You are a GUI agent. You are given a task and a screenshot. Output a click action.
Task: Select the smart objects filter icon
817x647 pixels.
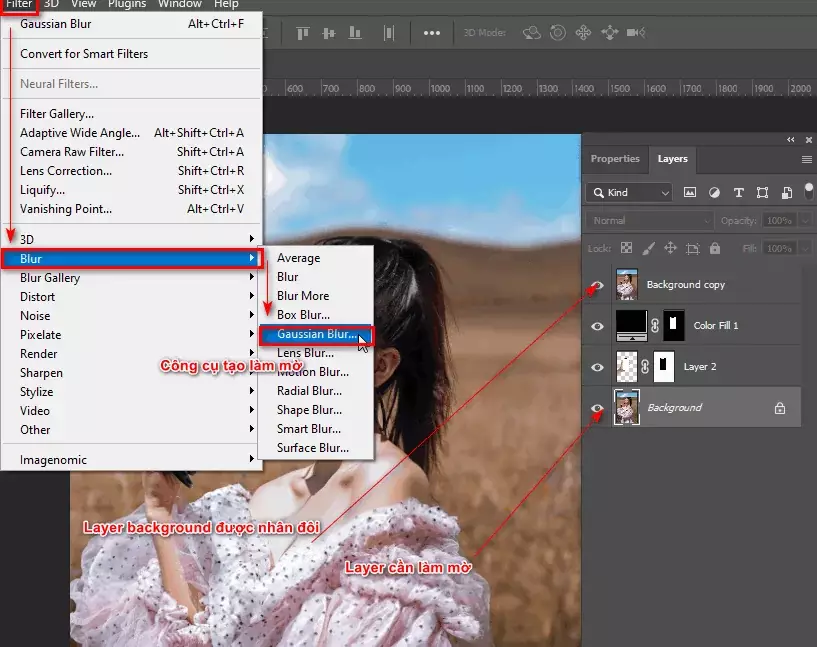(x=786, y=192)
